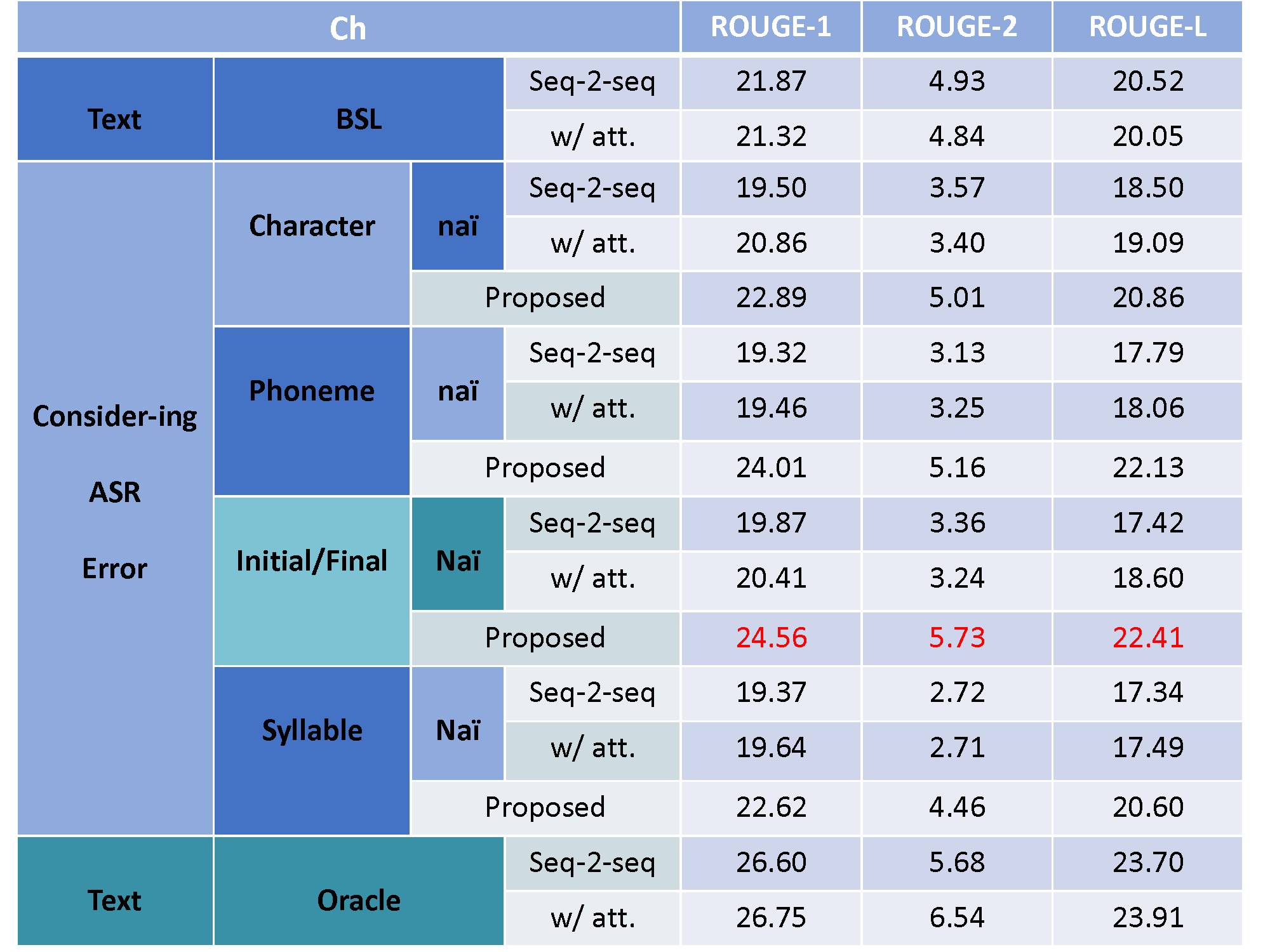1270x952 pixels.
Task: Click the 22.62 Syllable Proposed value
Action: pos(771,808)
